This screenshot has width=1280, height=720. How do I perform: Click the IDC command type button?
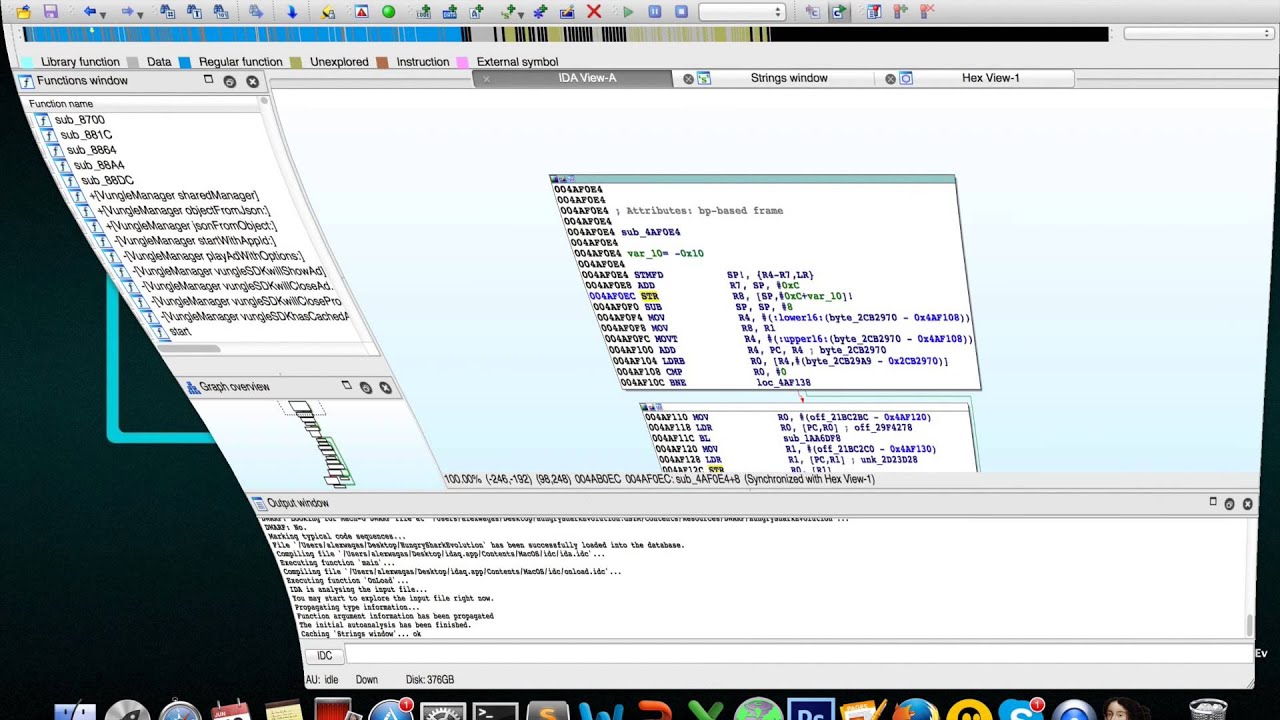[324, 656]
